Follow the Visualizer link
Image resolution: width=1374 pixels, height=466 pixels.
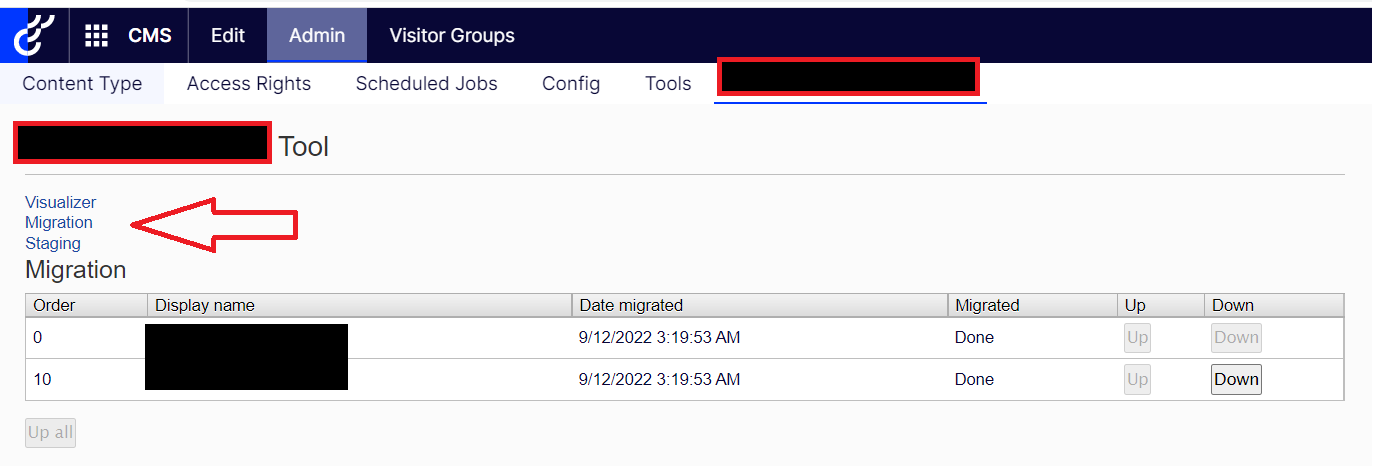click(61, 203)
